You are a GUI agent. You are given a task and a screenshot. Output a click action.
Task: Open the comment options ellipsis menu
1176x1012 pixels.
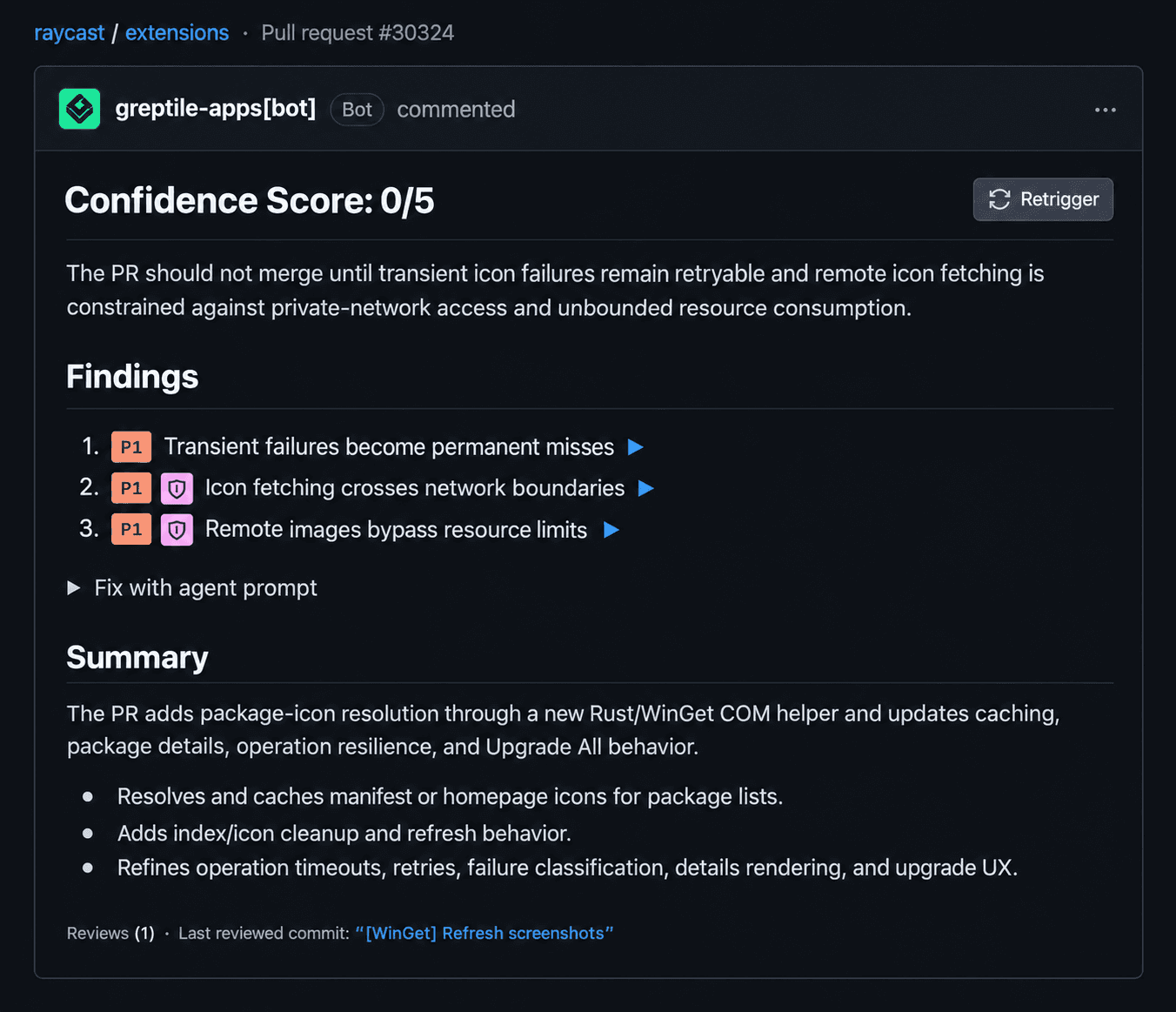(1106, 110)
